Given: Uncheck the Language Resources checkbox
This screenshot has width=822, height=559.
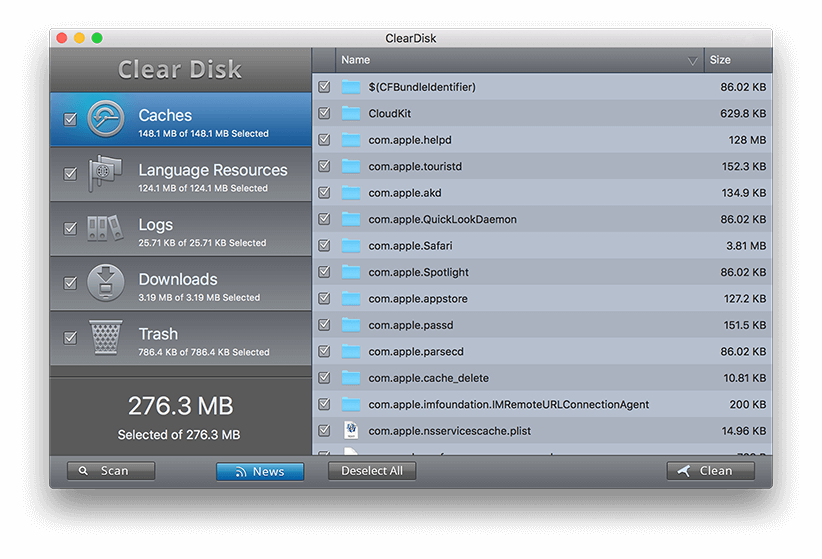Looking at the screenshot, I should pyautogui.click(x=70, y=174).
